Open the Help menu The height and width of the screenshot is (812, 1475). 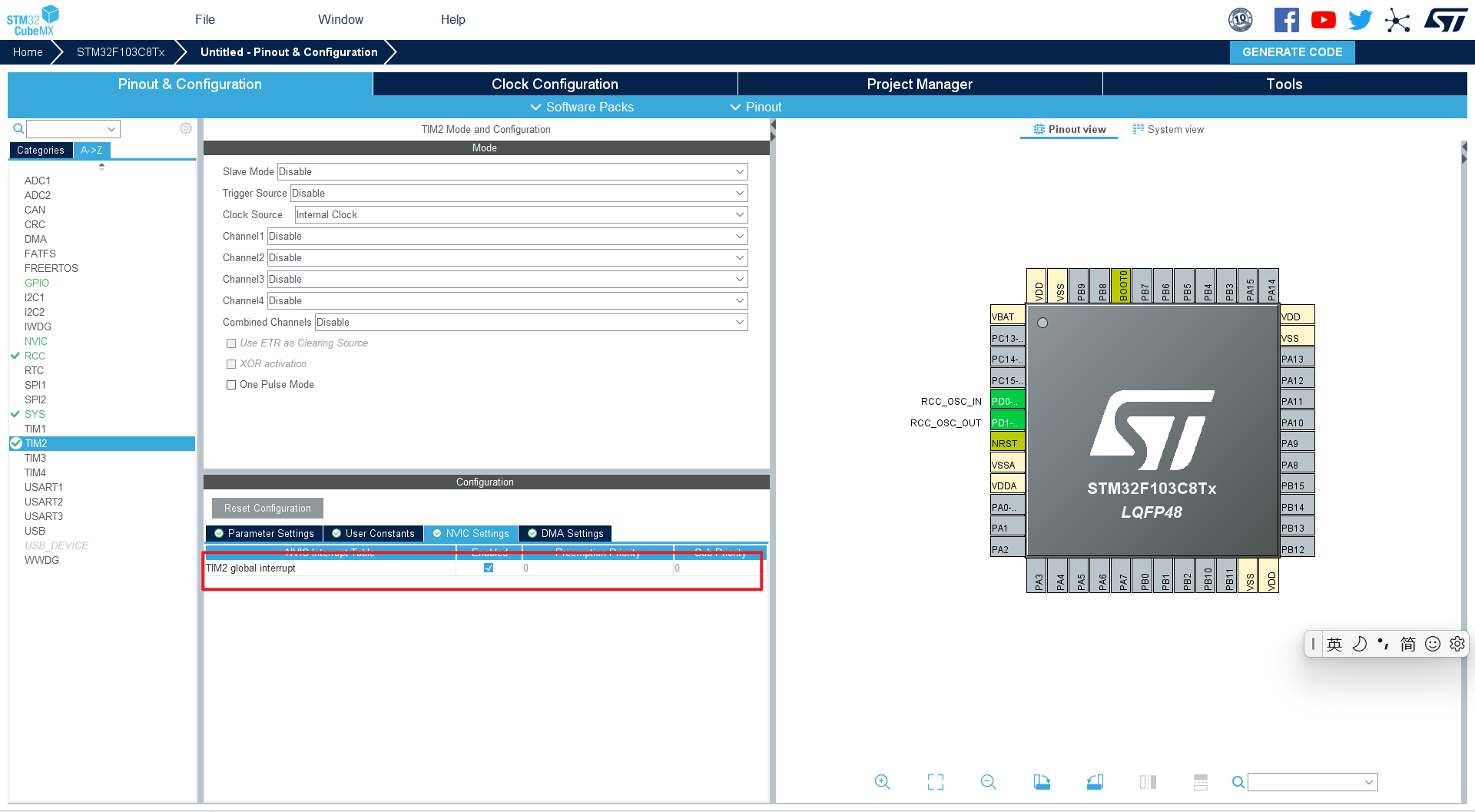[x=452, y=19]
